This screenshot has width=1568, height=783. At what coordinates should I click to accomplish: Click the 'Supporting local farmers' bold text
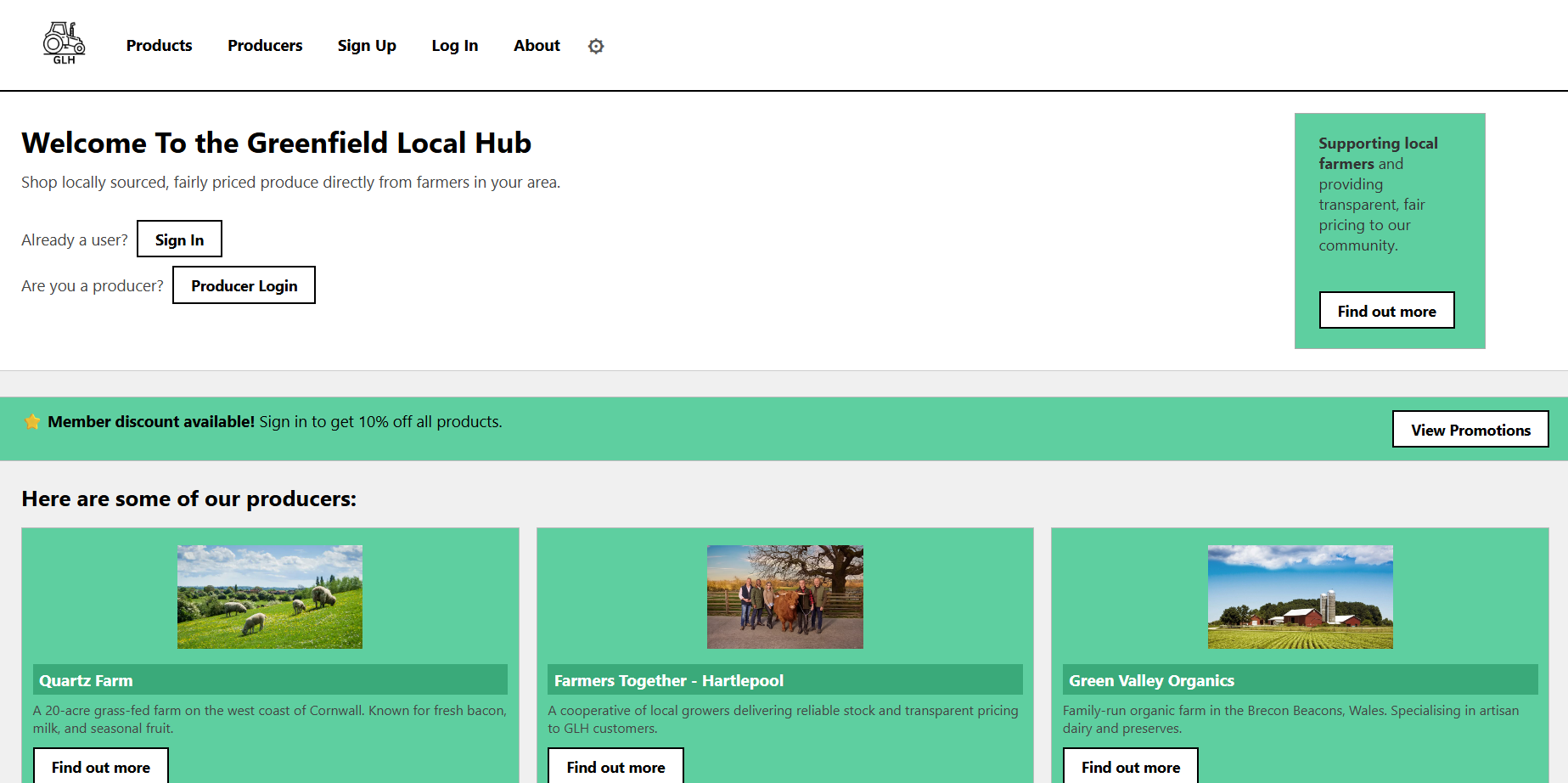pos(1378,153)
